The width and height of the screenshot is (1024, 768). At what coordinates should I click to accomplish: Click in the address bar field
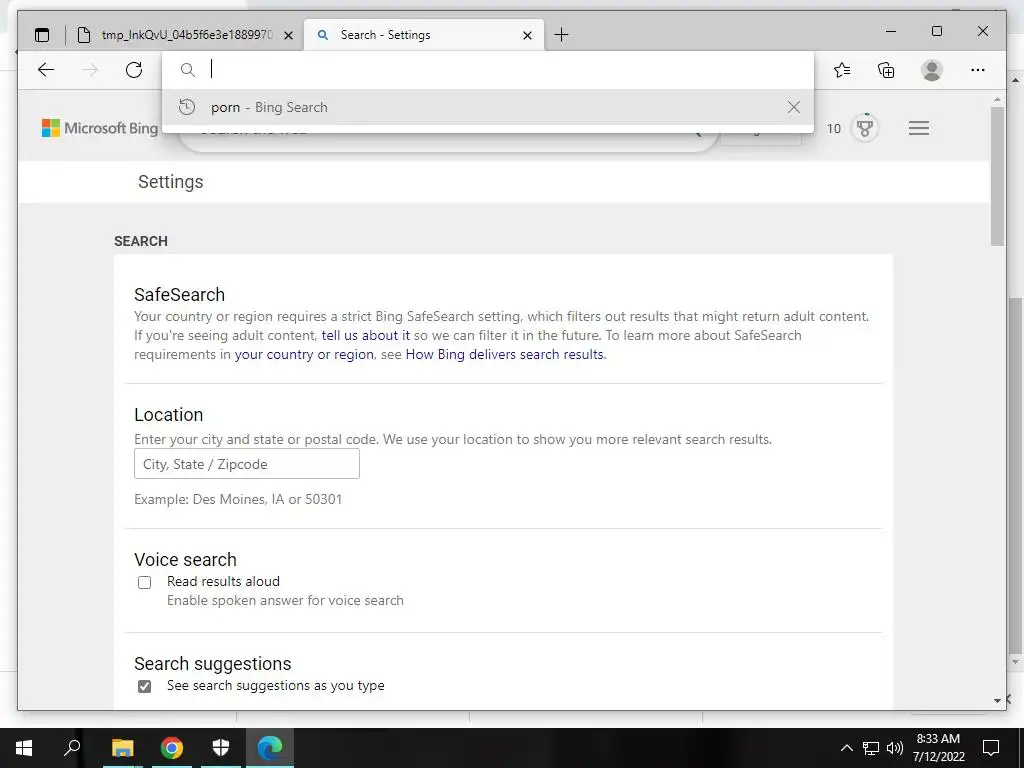[x=488, y=69]
